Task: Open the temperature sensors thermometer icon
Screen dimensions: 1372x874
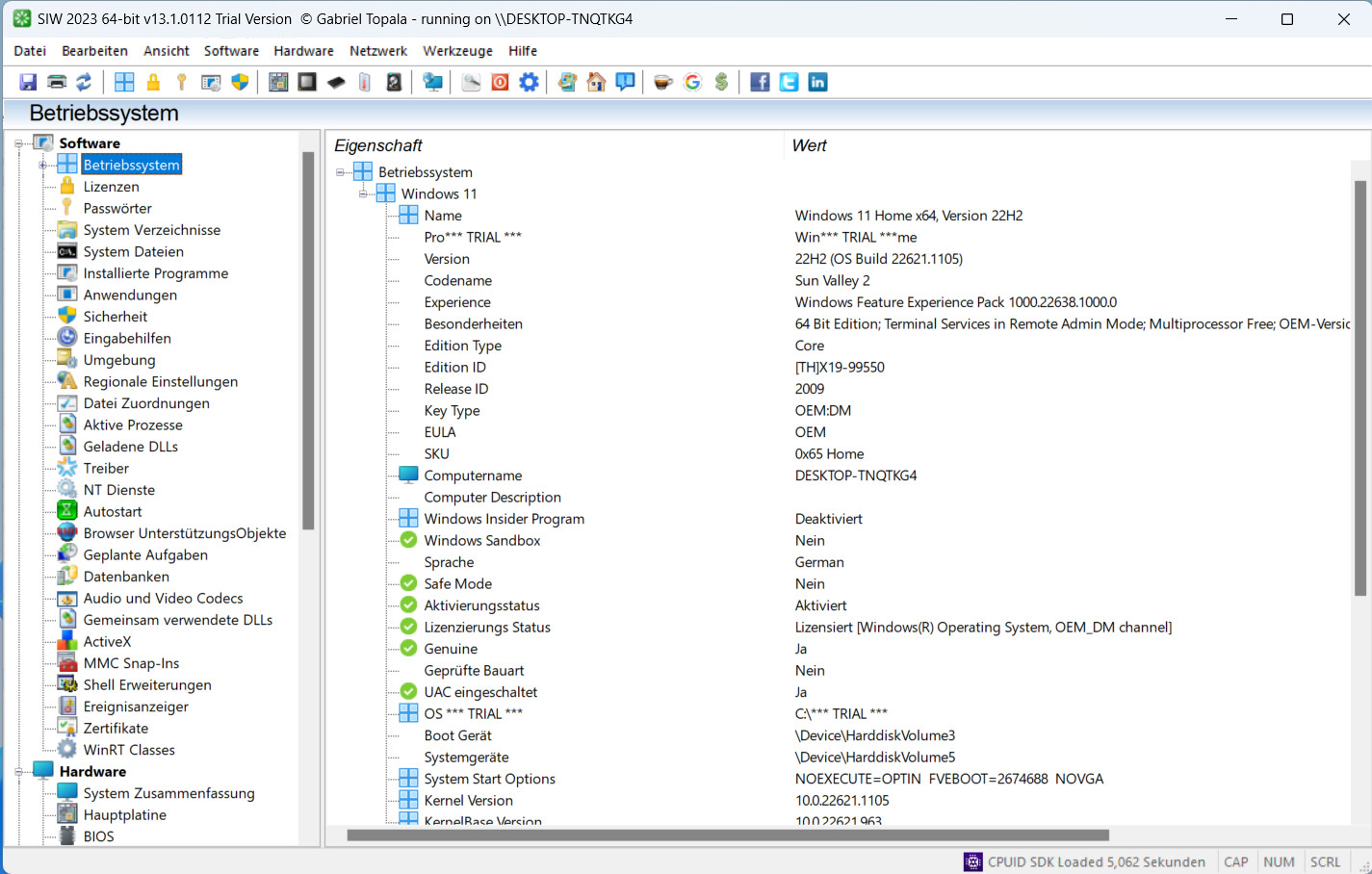Action: coord(364,82)
